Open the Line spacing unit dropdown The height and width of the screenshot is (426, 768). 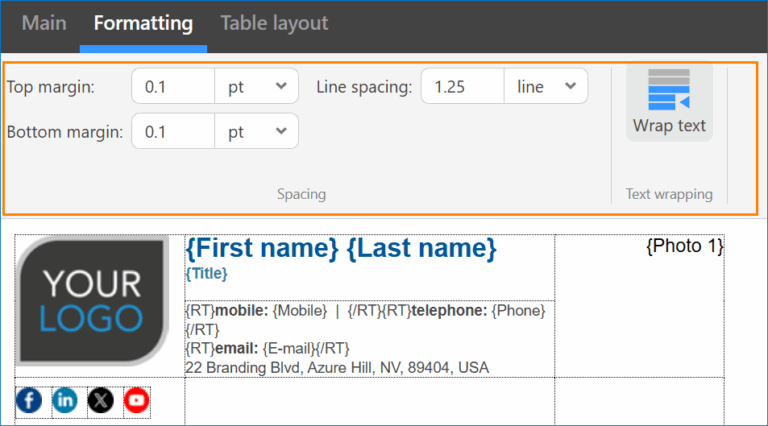coord(546,86)
